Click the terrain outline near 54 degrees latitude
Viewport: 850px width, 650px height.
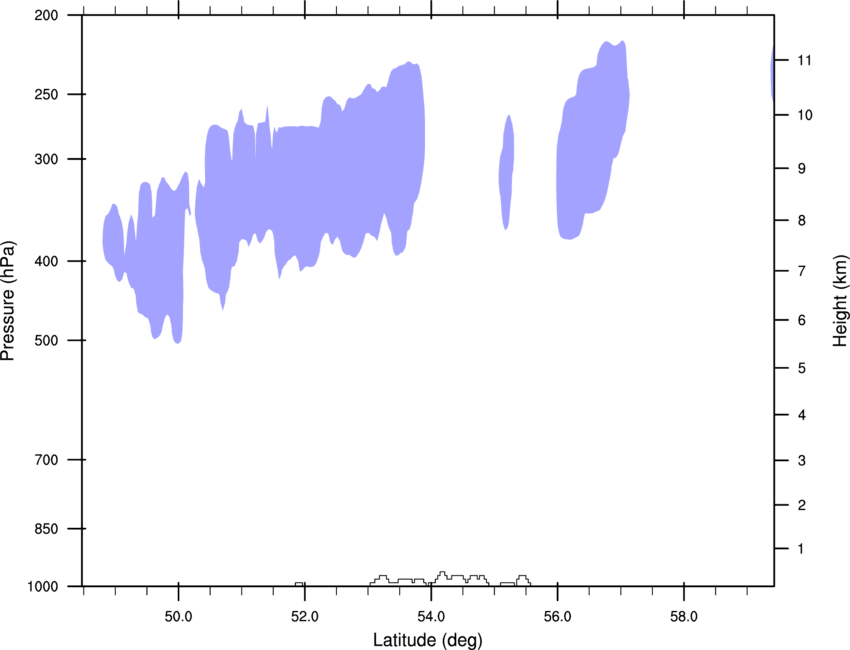coord(428,579)
